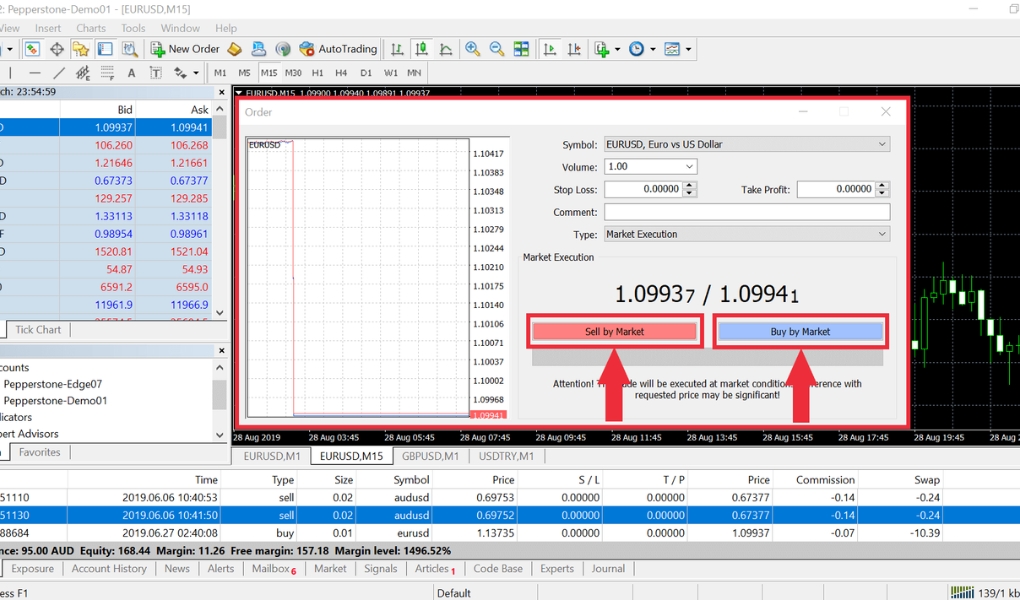Toggle the Market Watch panel icon
This screenshot has width=1020, height=600.
coord(32,49)
